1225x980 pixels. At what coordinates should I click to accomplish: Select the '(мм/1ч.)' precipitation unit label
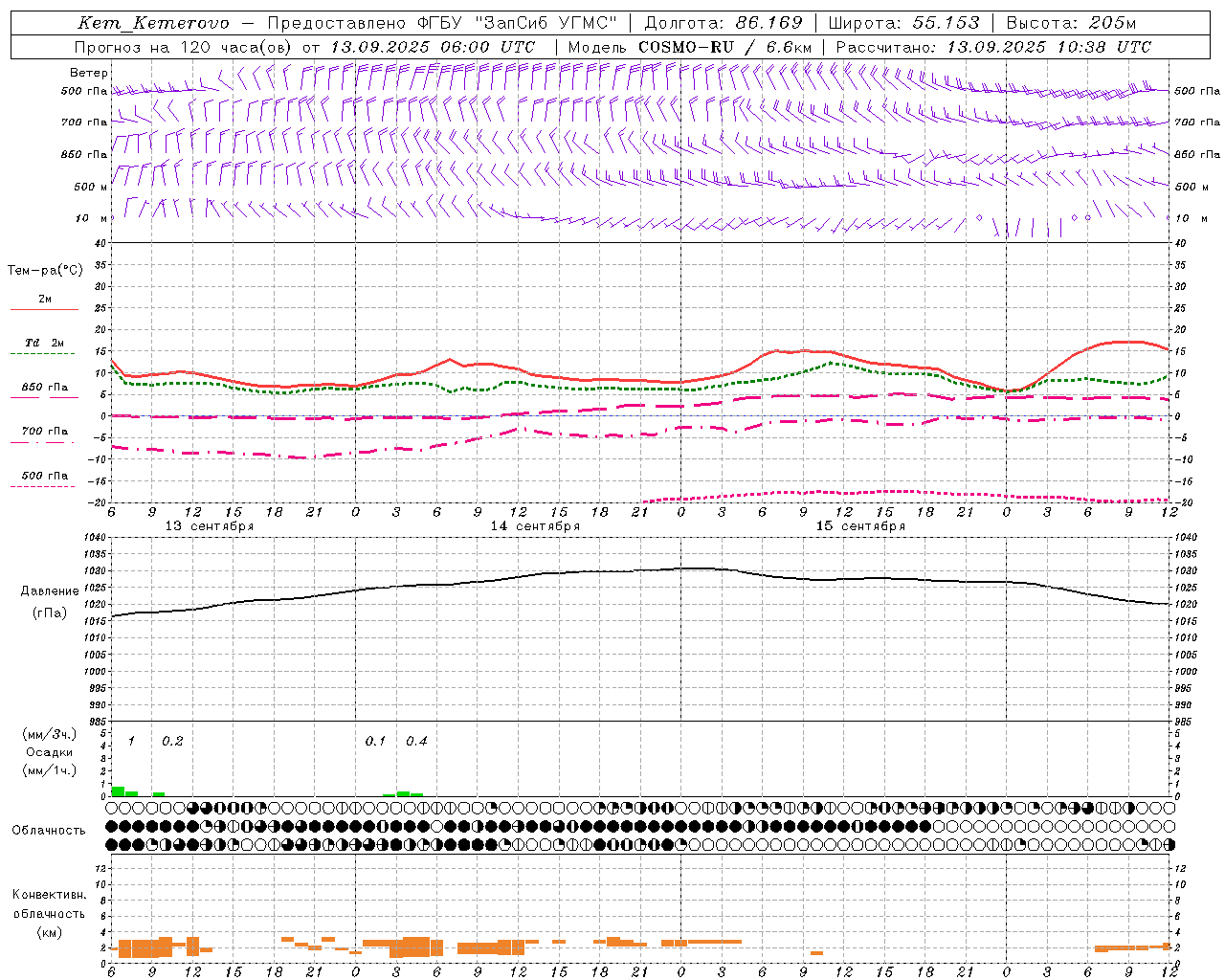click(x=49, y=770)
